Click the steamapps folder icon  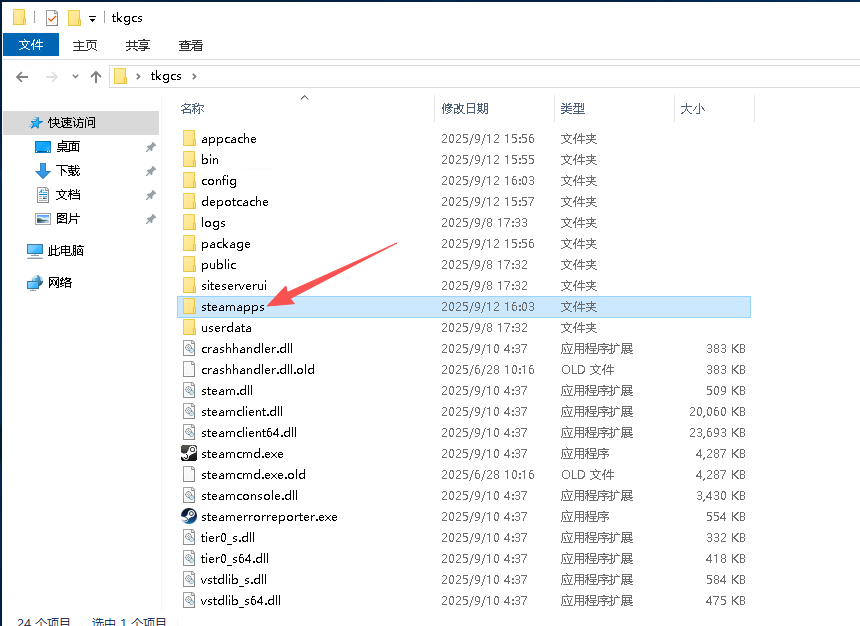tap(189, 306)
